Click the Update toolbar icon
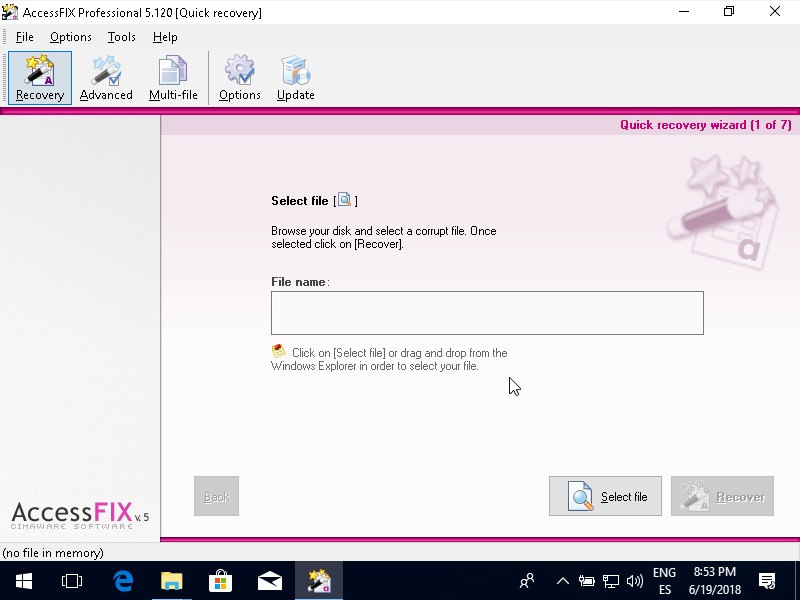Screen dimensions: 800x600 click(296, 78)
